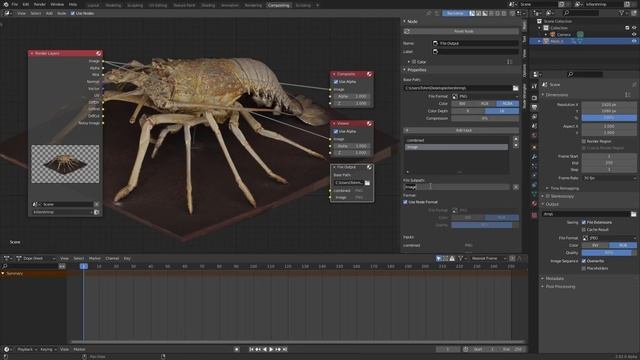Click the node Name field showing File Output
This screenshot has width=640, height=360.
pyautogui.click(x=475, y=43)
